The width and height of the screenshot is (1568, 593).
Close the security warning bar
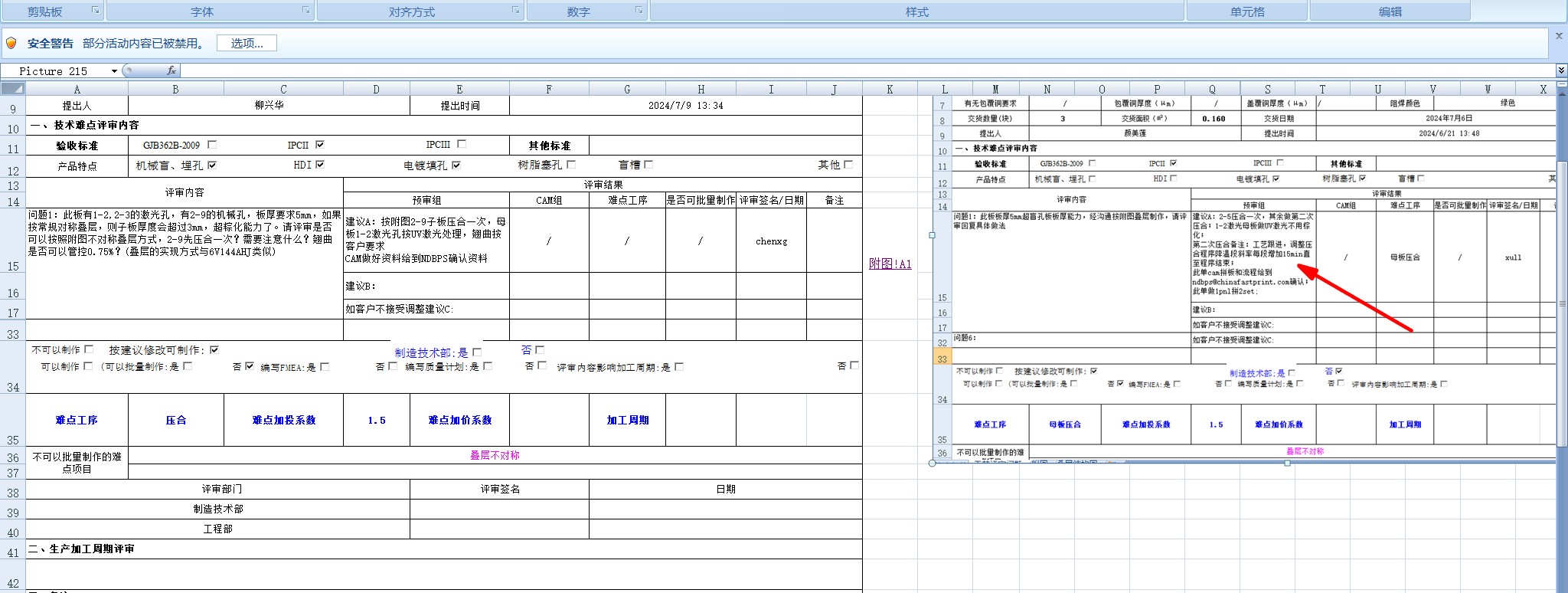pyautogui.click(x=1559, y=35)
